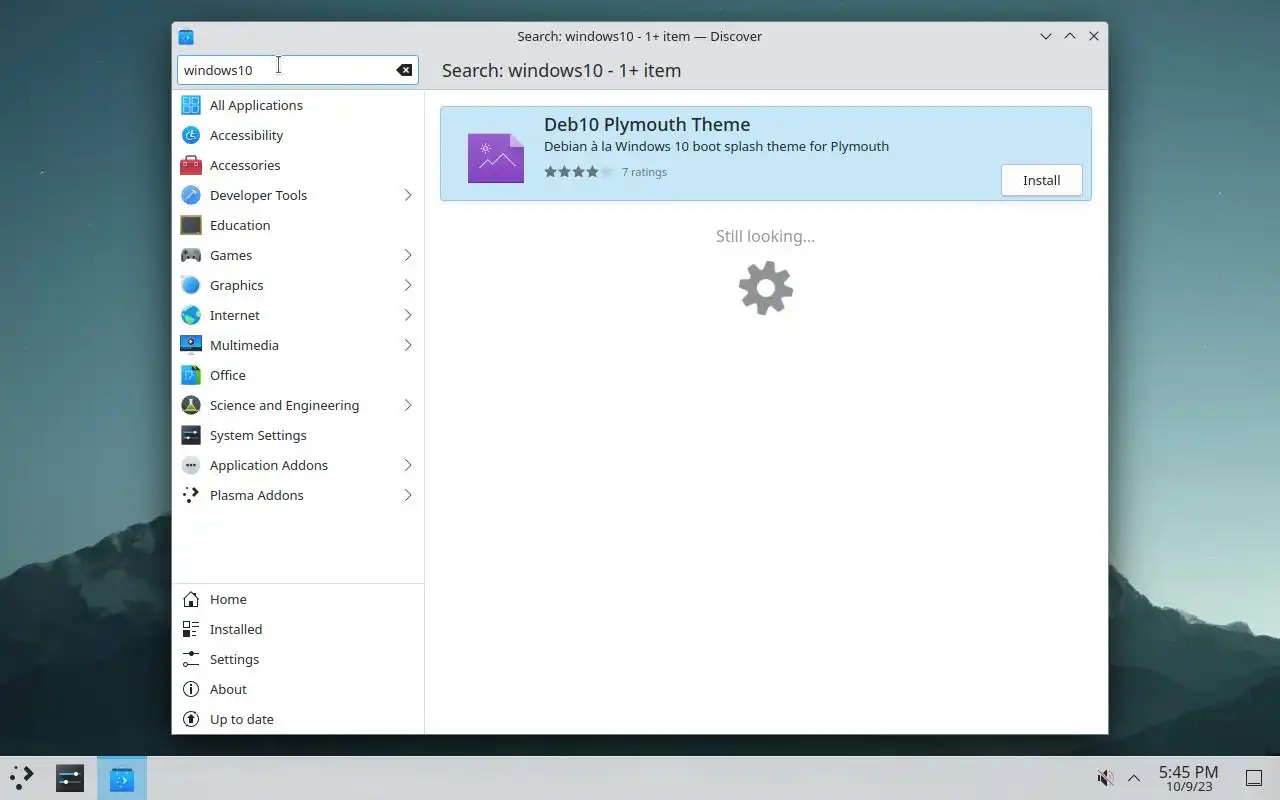Expand the Science and Engineering arrow
The image size is (1280, 800).
coord(408,405)
